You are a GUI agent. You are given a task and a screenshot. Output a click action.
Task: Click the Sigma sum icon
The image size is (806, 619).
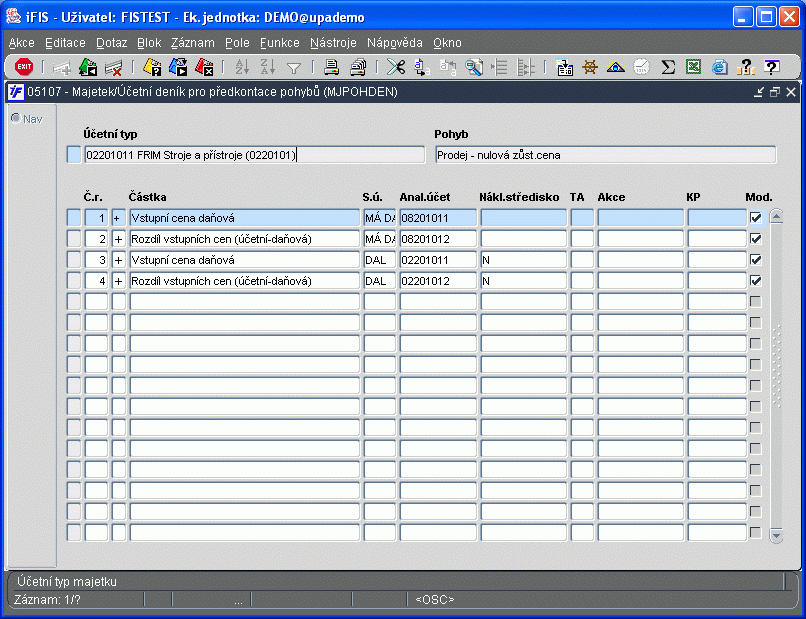point(668,67)
